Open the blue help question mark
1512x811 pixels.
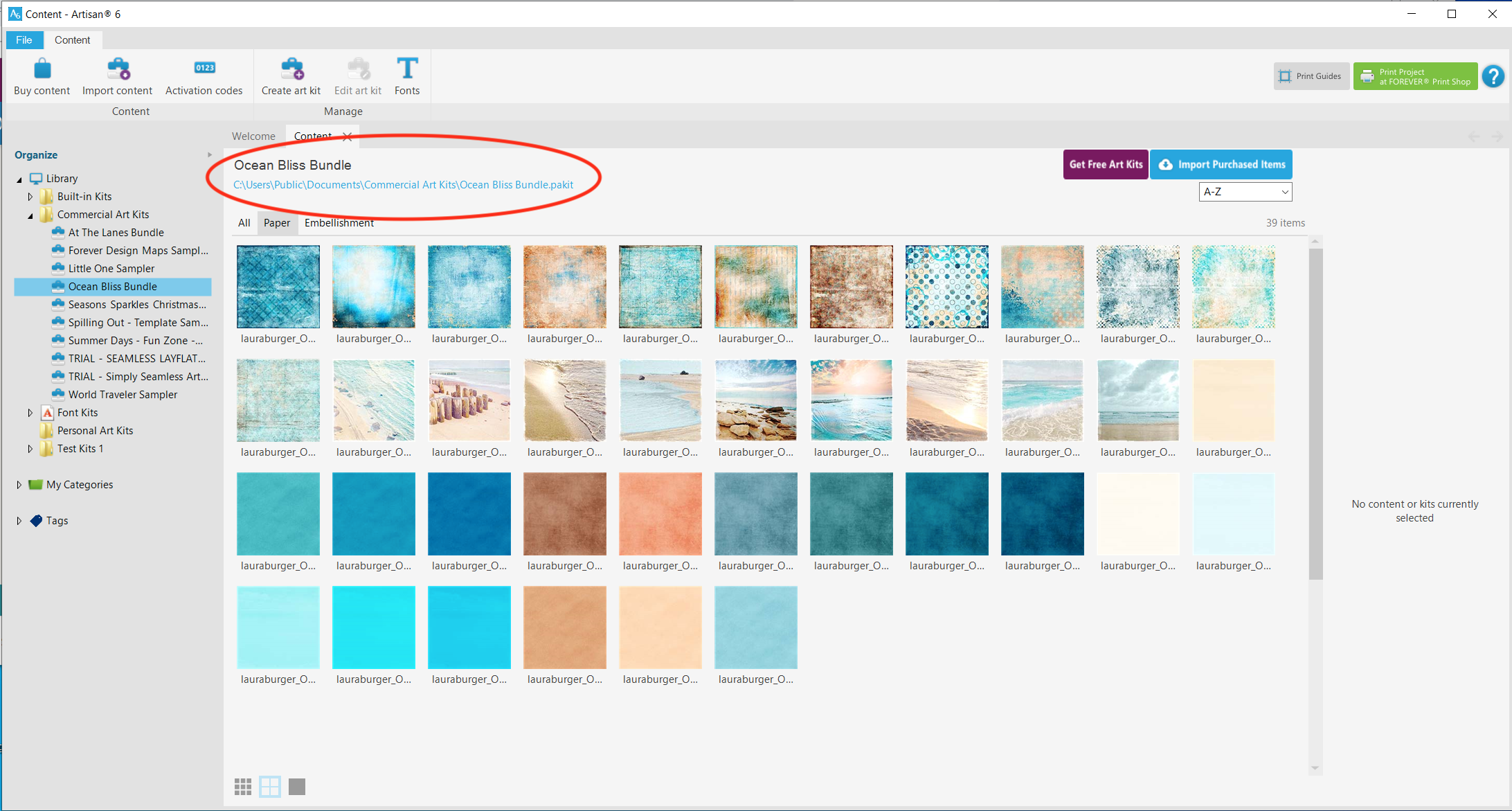tap(1493, 76)
